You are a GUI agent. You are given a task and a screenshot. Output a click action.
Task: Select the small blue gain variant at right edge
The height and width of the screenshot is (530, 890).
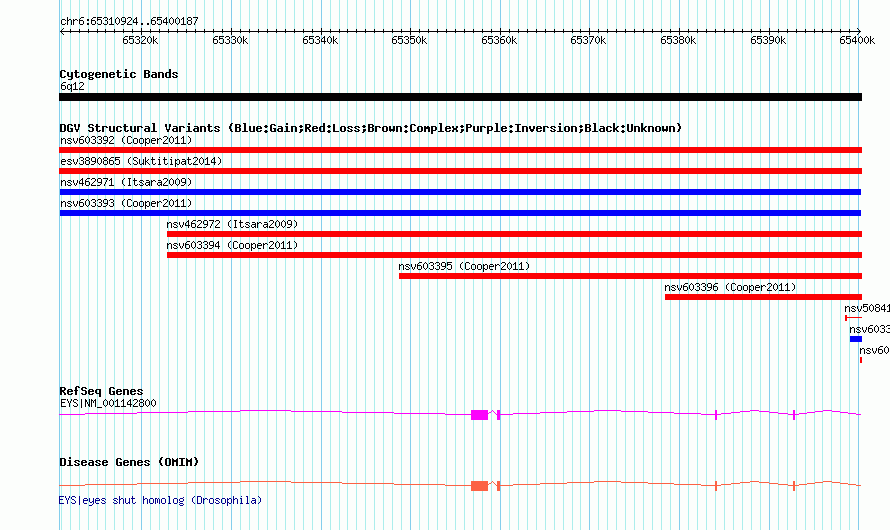point(855,339)
